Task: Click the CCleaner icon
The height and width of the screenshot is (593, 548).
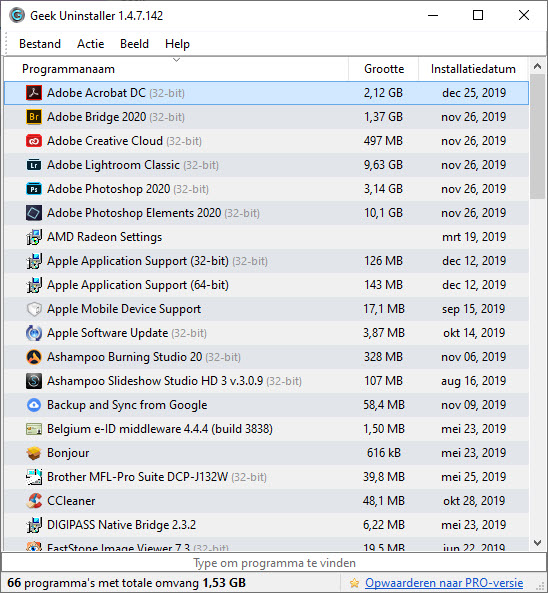Action: pos(34,501)
